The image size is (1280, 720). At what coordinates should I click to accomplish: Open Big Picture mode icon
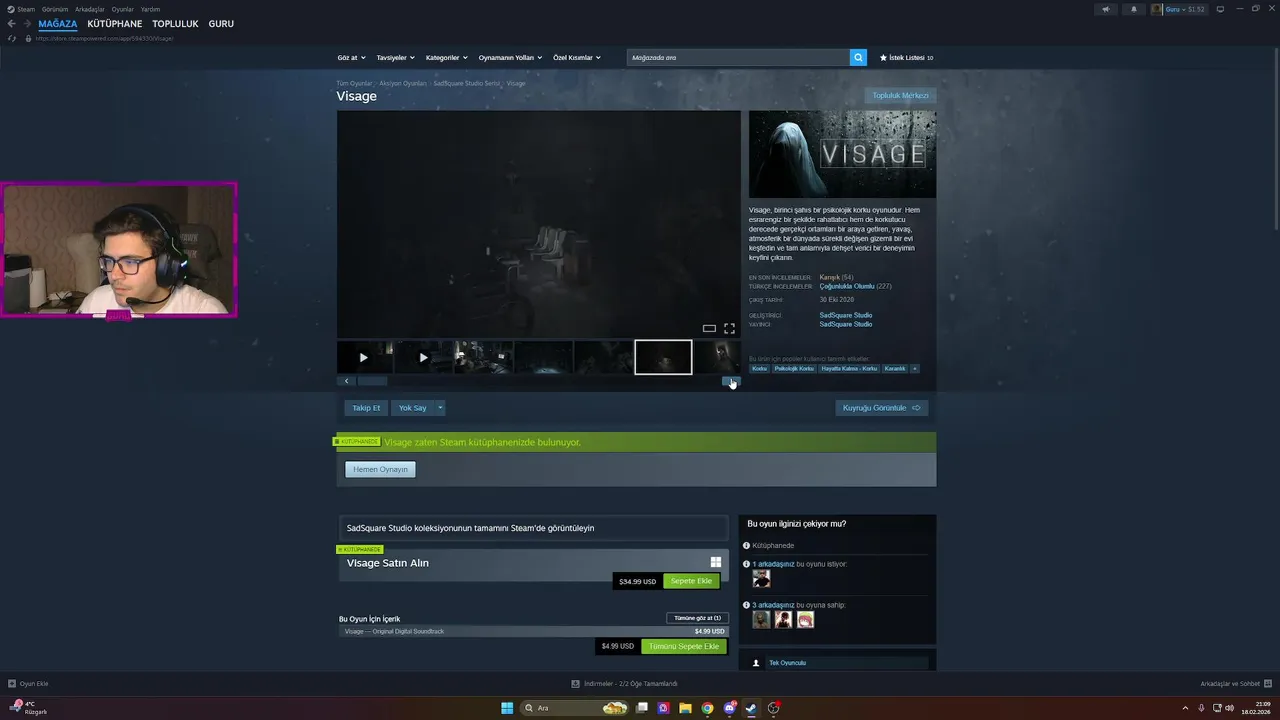(x=1220, y=9)
